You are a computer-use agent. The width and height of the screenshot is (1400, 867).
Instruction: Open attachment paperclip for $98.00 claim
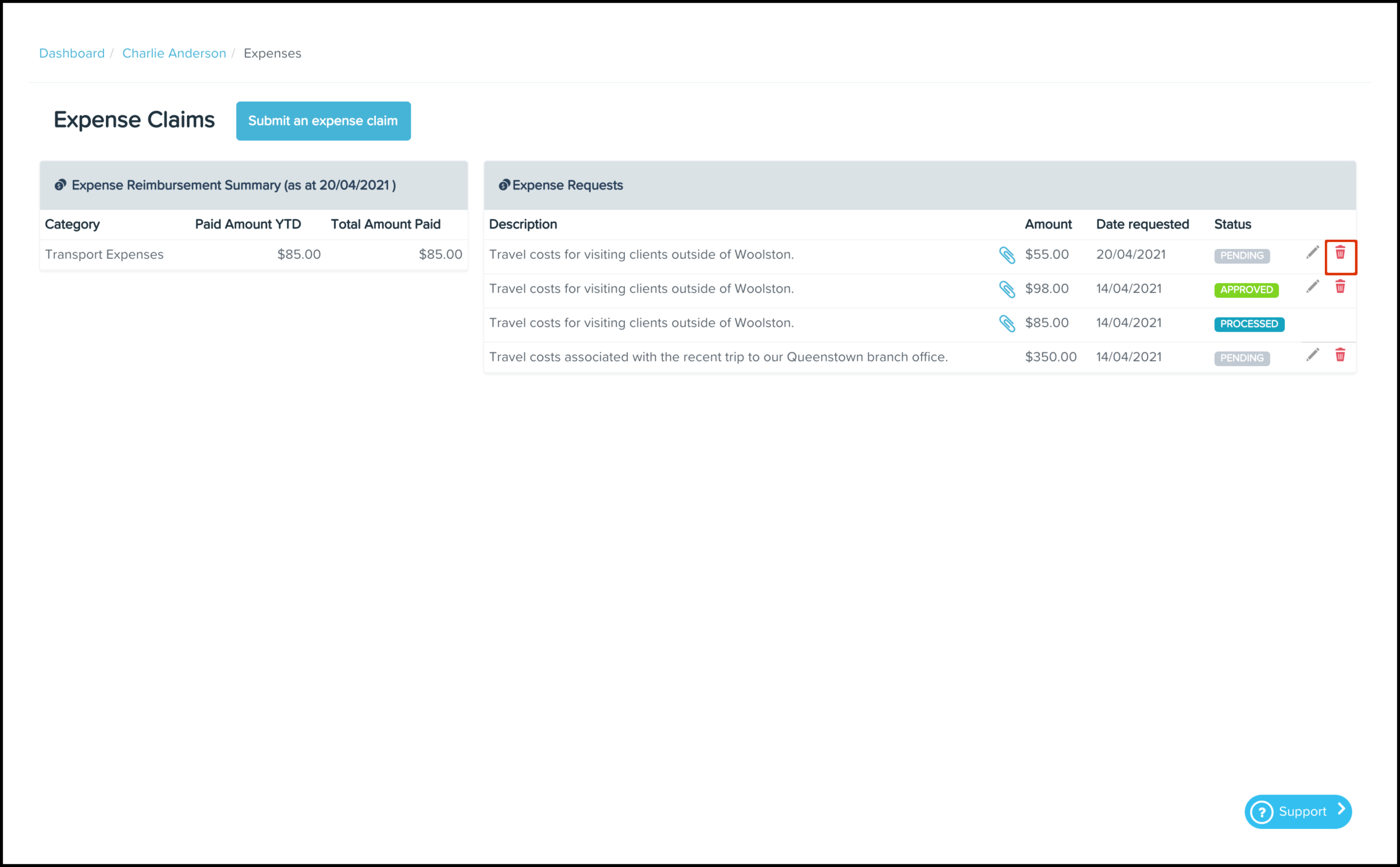pyautogui.click(x=1007, y=289)
